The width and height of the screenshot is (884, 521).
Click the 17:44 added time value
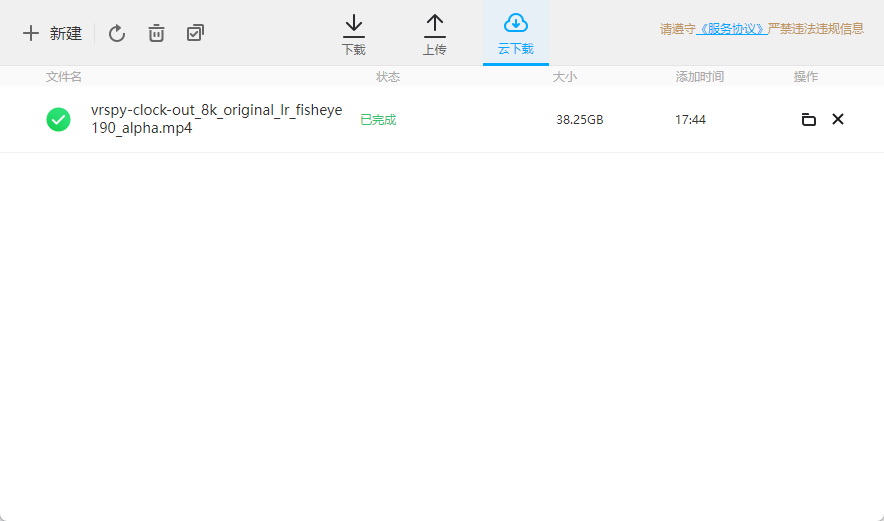[x=690, y=120]
